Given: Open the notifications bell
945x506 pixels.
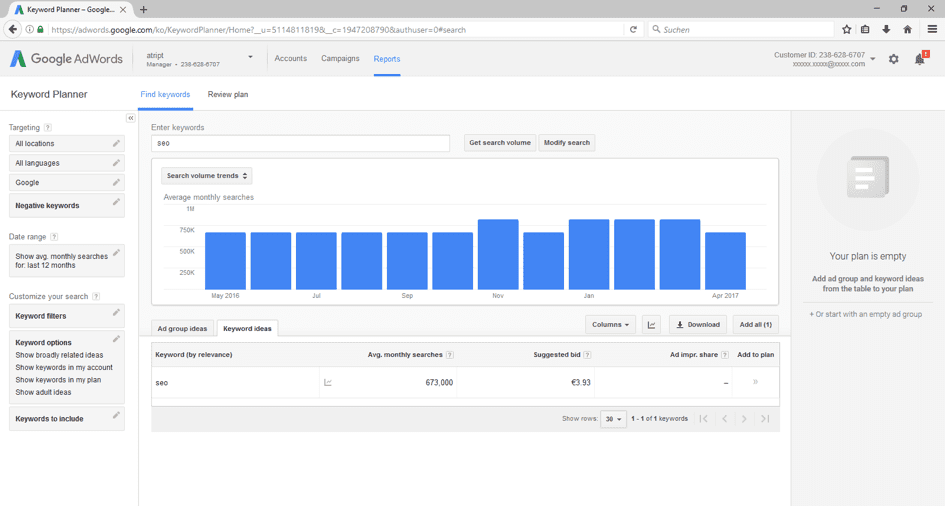Looking at the screenshot, I should 920,58.
